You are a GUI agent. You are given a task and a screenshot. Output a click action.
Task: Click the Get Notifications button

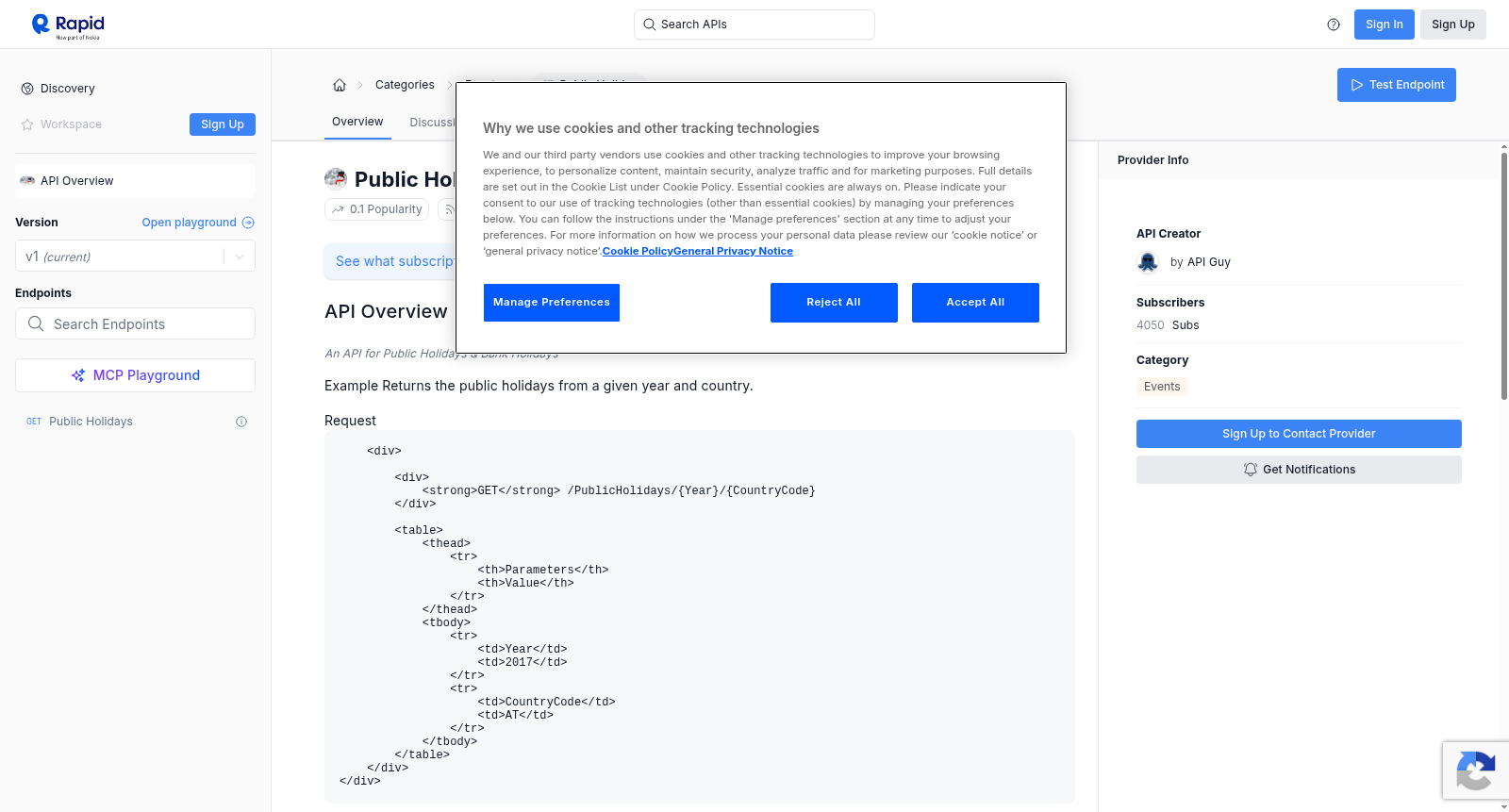1299,470
